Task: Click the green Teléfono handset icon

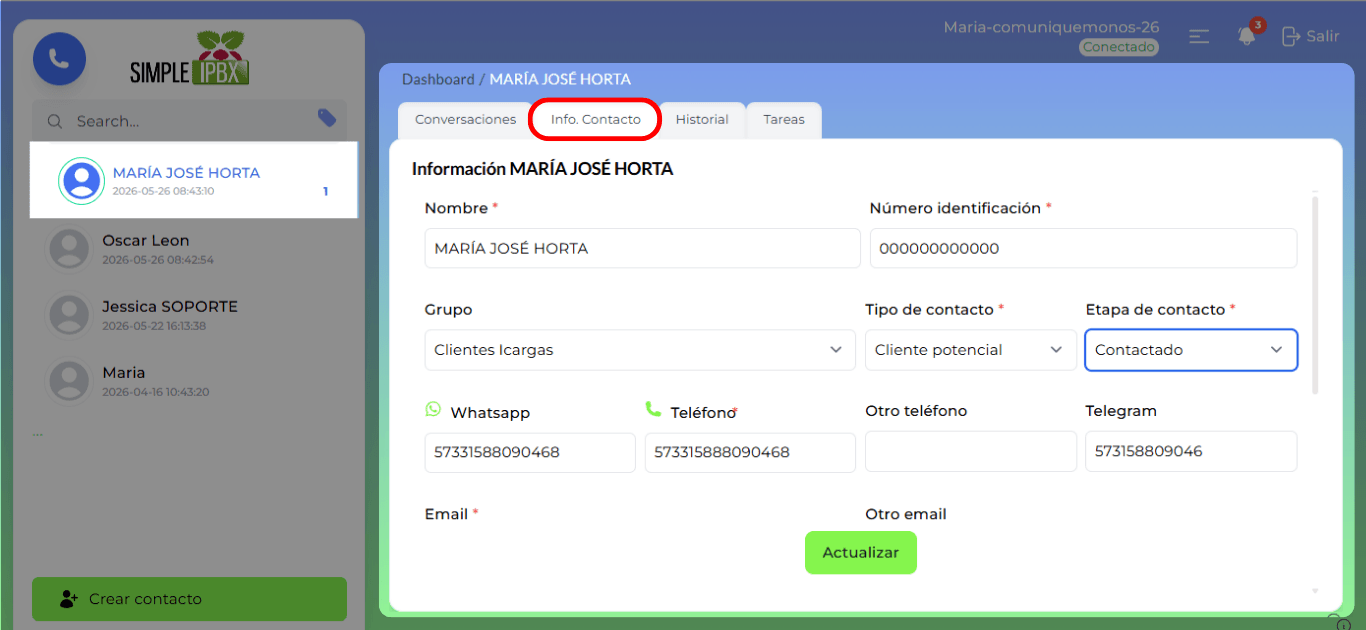Action: click(653, 409)
